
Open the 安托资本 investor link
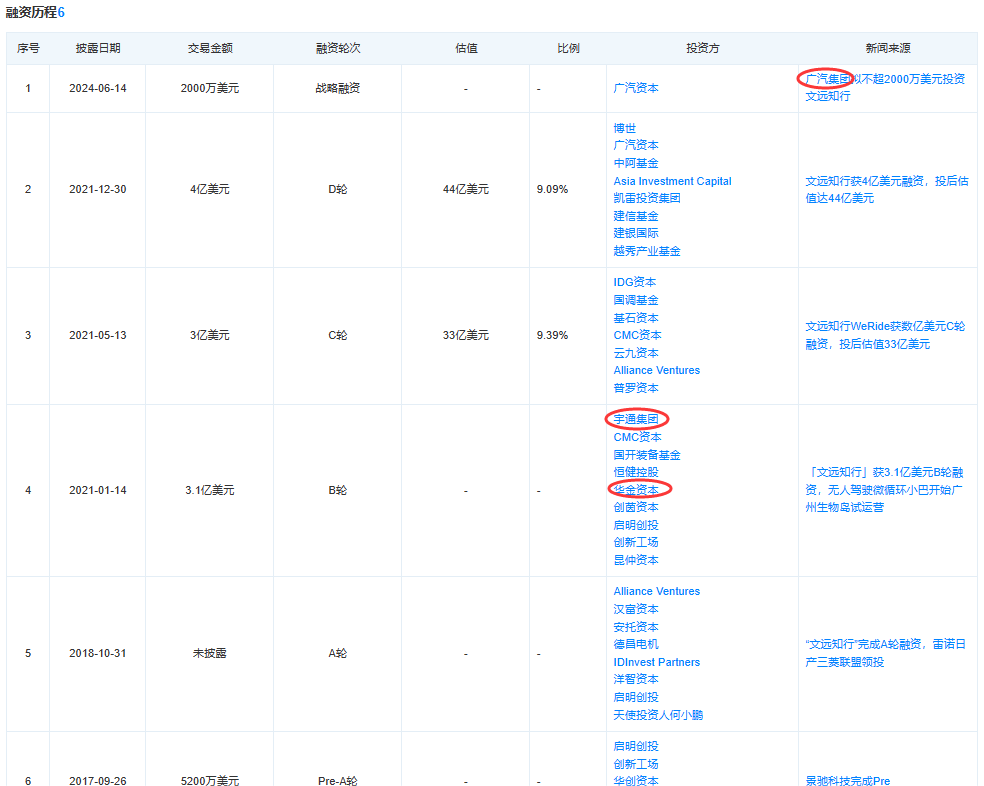(x=636, y=627)
